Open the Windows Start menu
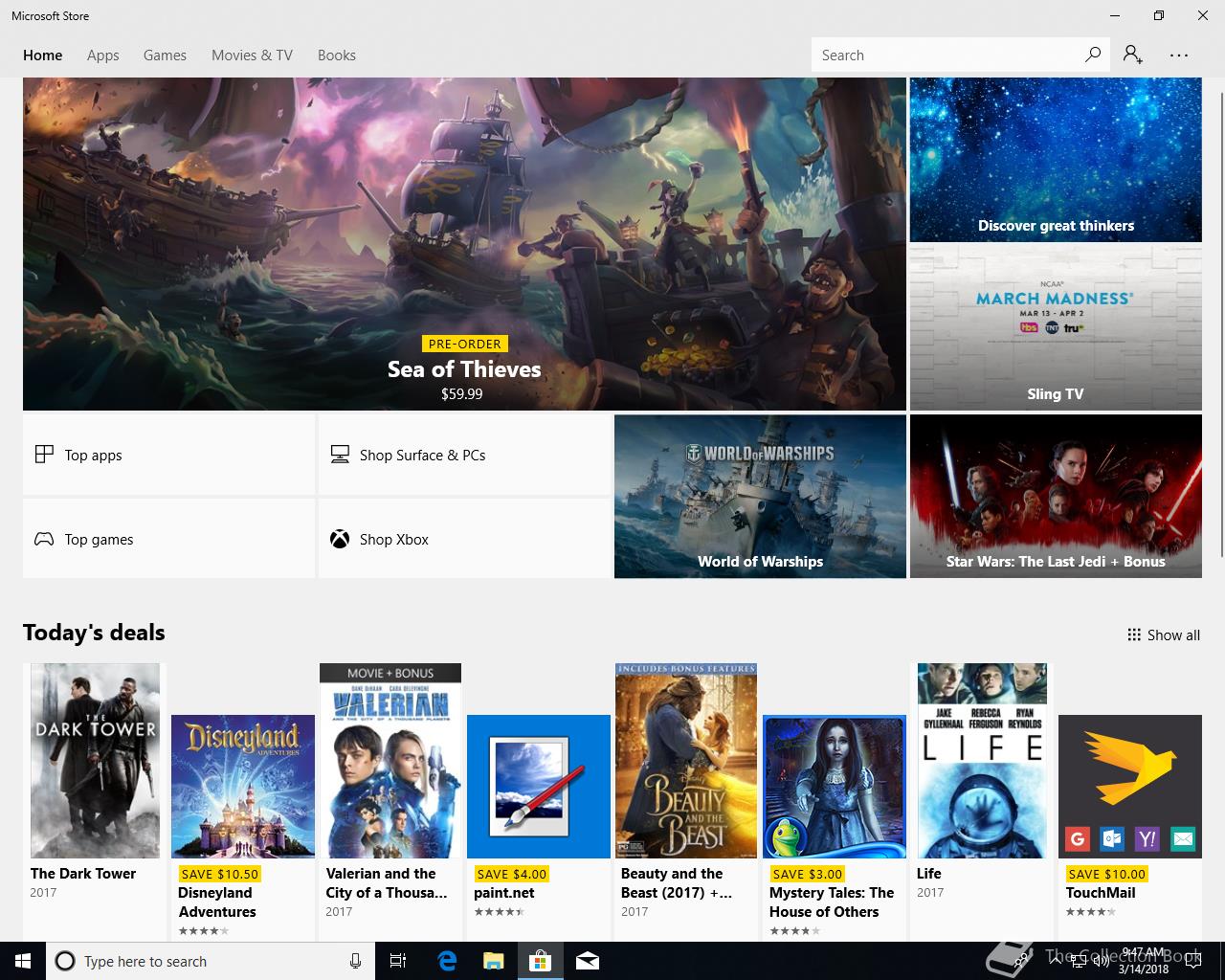This screenshot has height=980, width=1225. coord(23,961)
